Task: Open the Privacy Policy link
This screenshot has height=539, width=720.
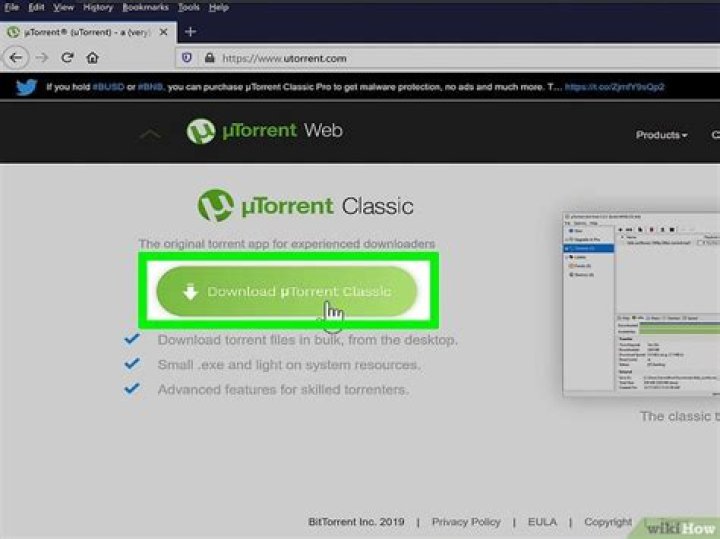Action: 466,522
